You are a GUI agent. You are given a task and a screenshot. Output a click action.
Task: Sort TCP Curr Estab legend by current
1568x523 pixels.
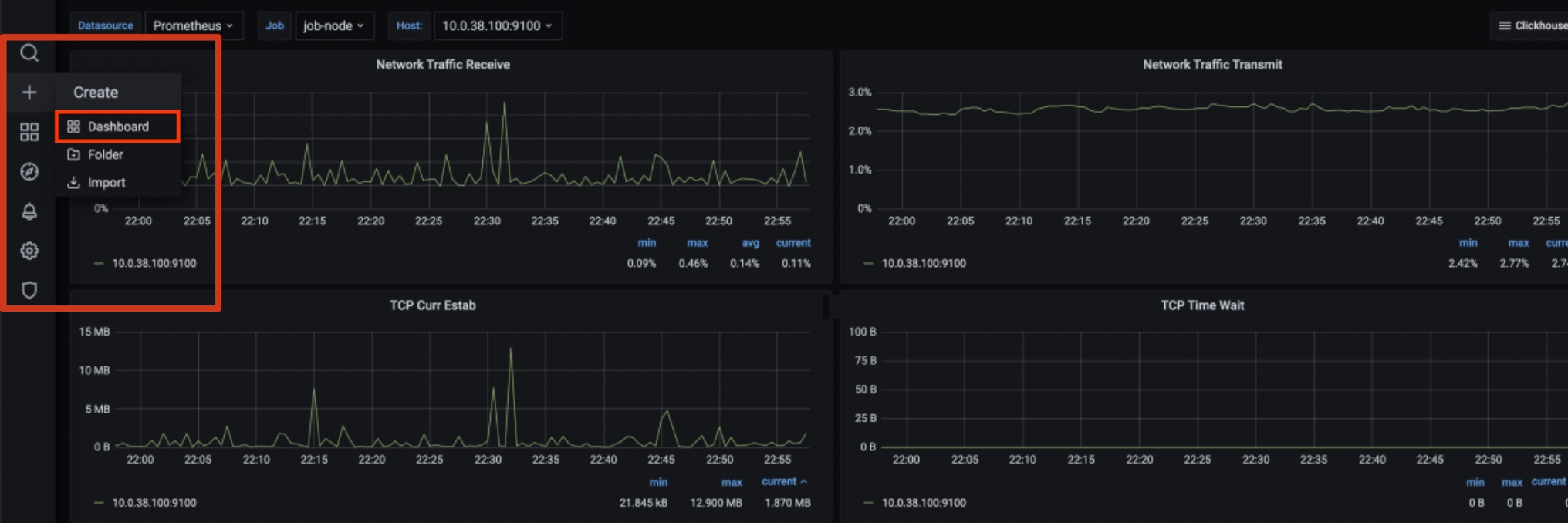[783, 481]
